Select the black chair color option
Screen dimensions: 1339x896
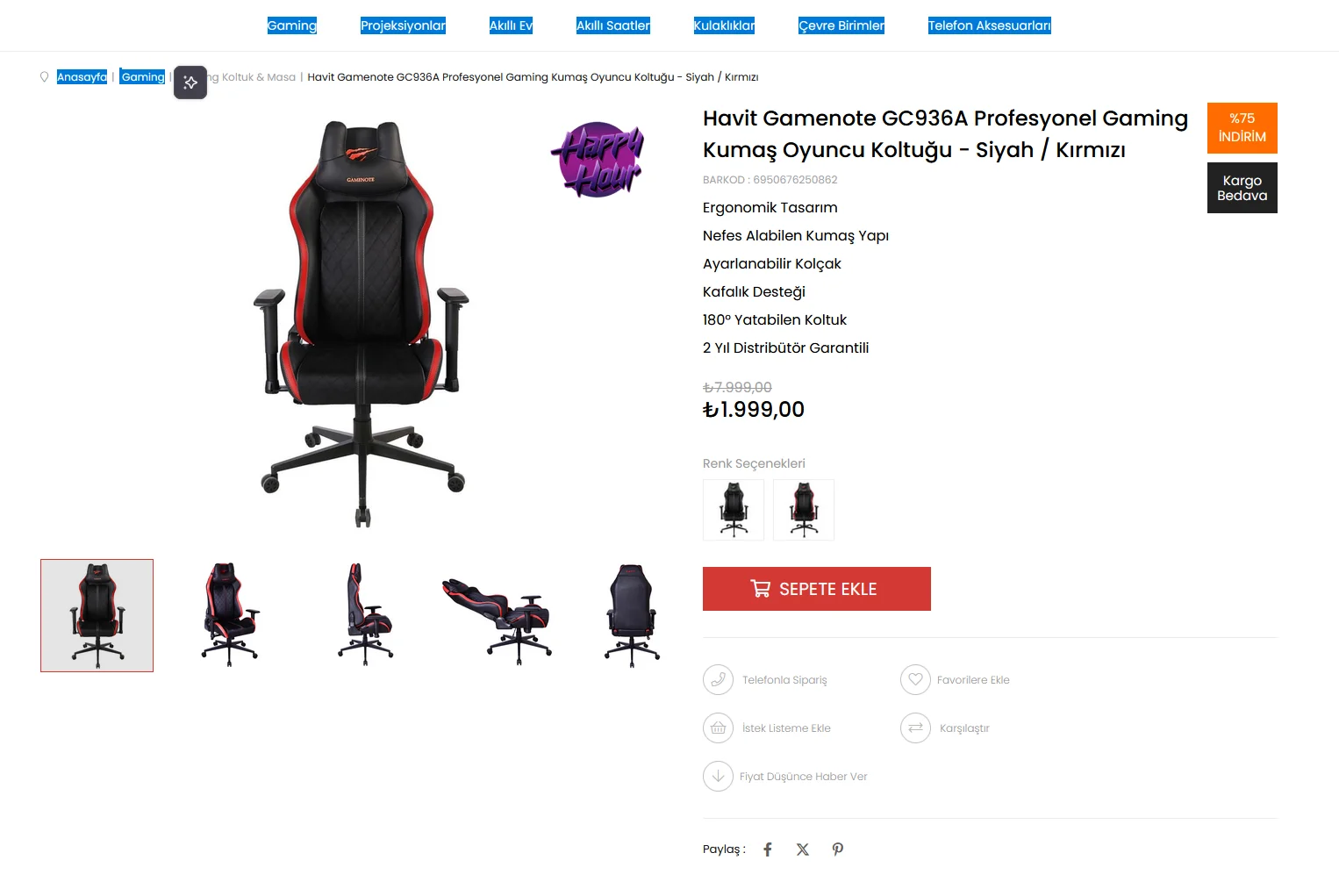click(x=734, y=510)
